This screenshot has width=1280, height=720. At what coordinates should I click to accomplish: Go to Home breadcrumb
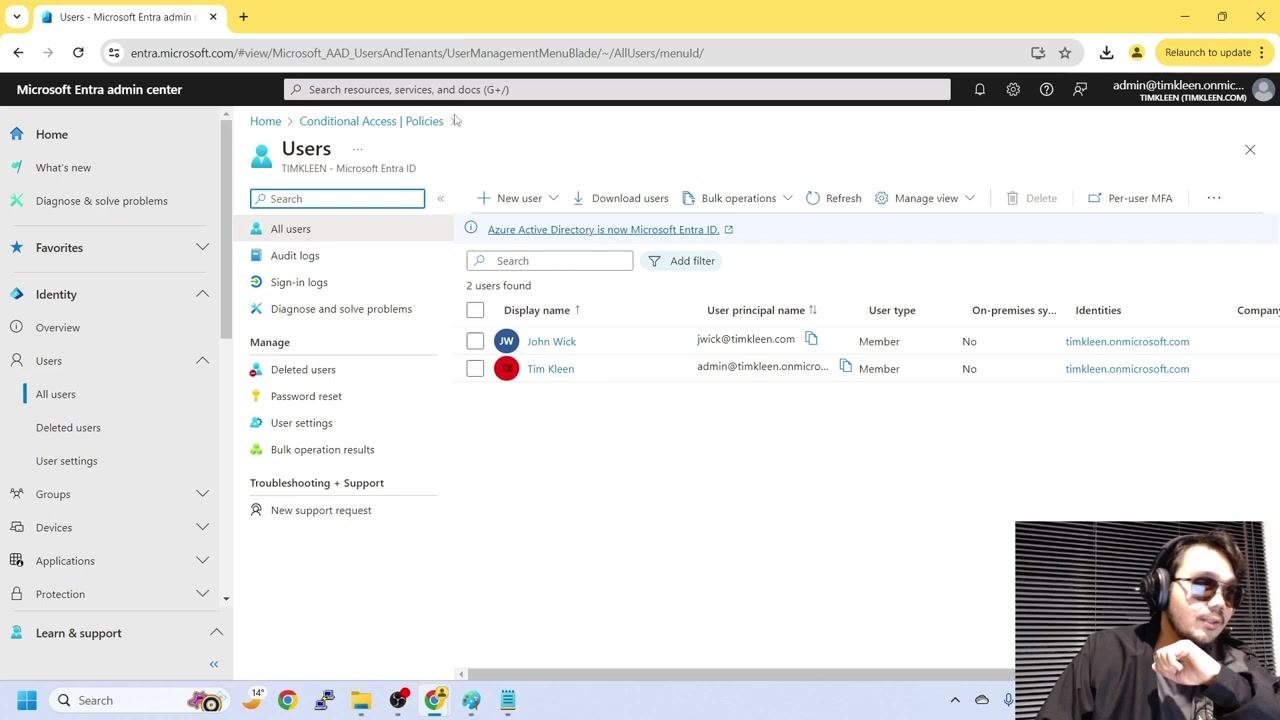(x=265, y=121)
